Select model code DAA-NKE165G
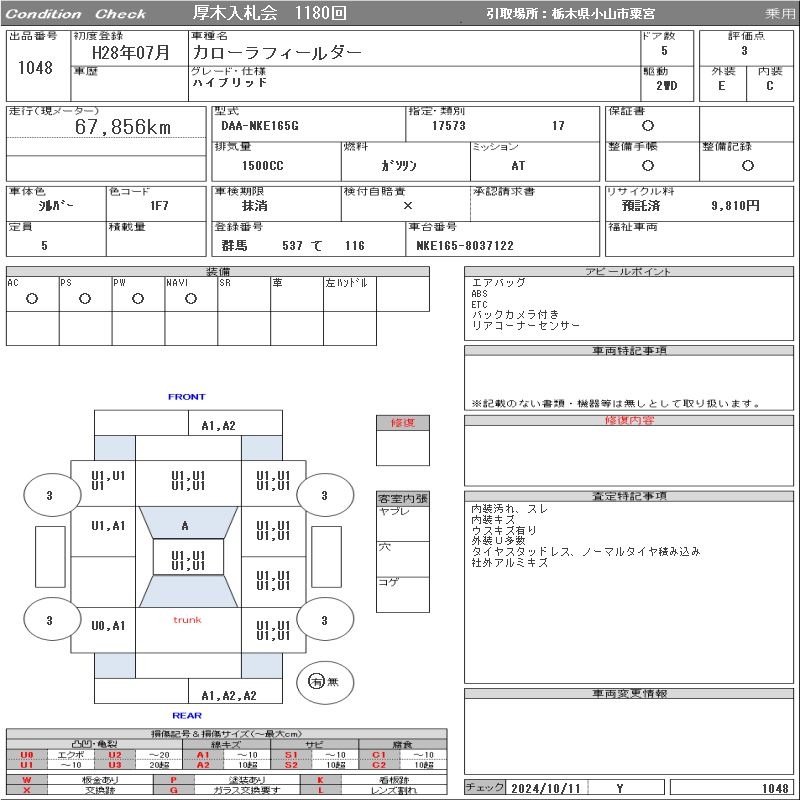The width and height of the screenshot is (800, 800). (x=260, y=126)
